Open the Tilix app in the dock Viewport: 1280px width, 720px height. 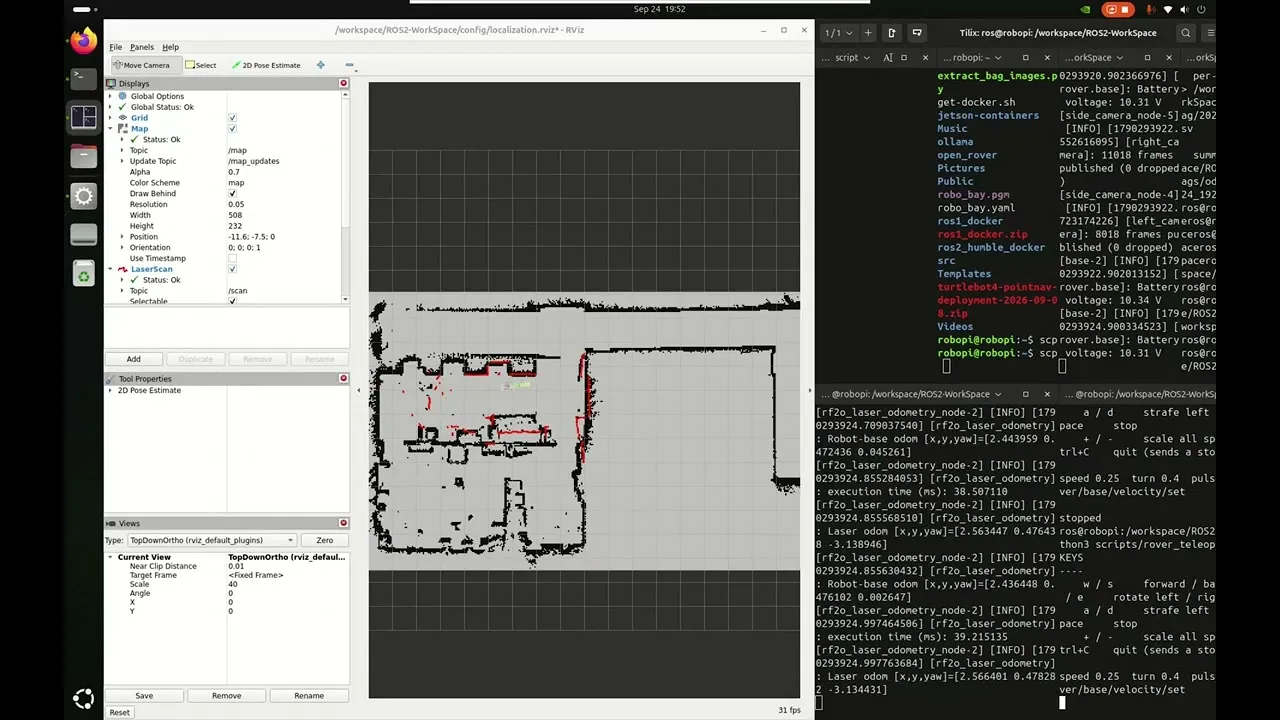click(84, 117)
